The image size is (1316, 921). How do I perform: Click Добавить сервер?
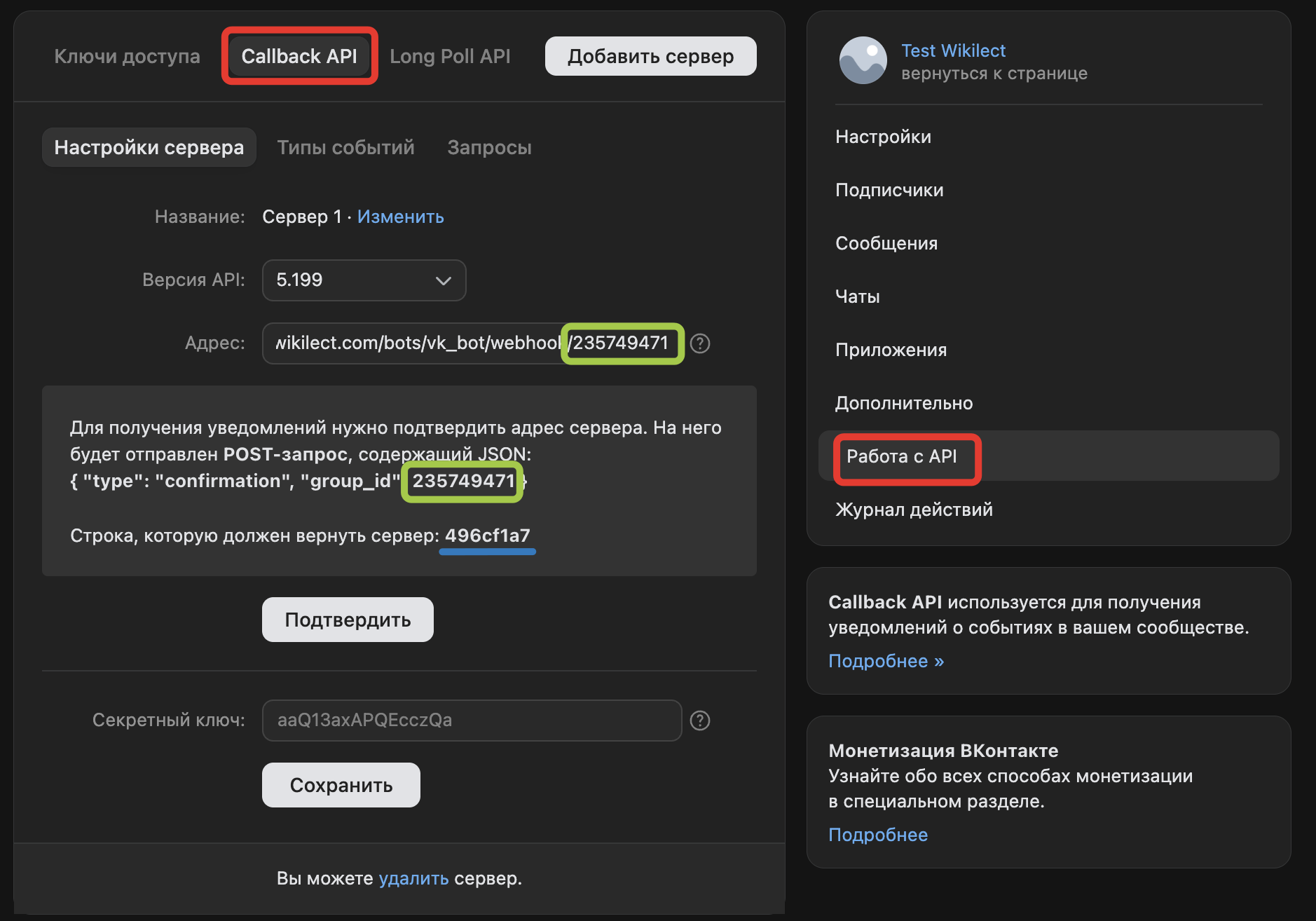[x=650, y=55]
